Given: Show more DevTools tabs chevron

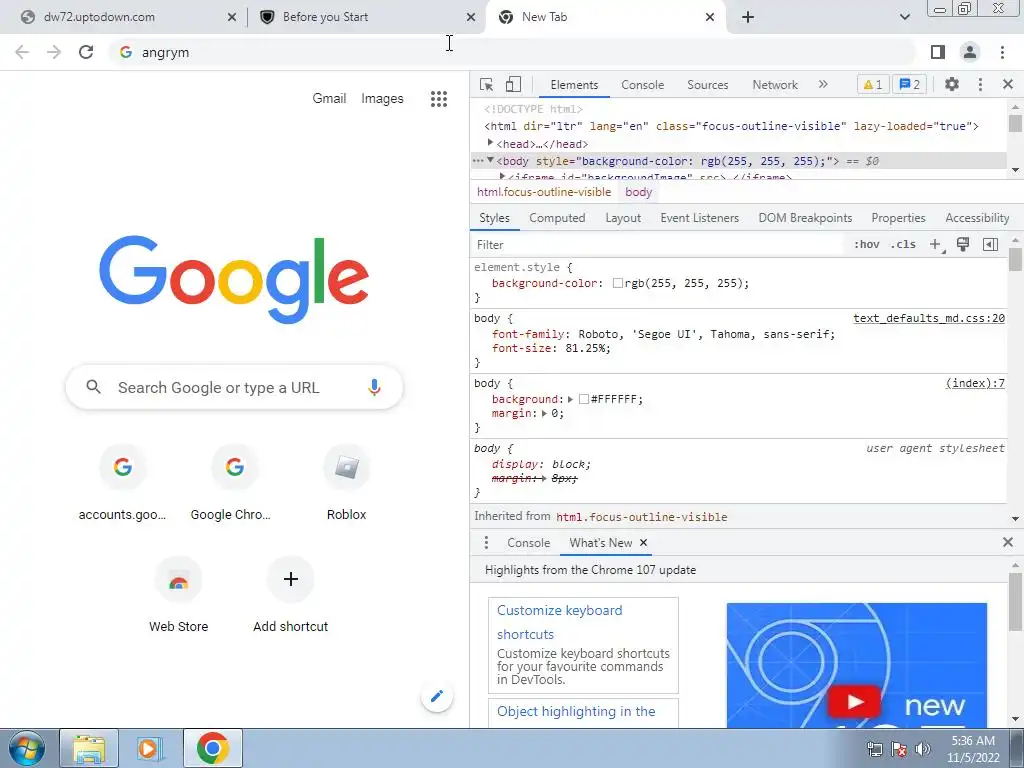Looking at the screenshot, I should [x=823, y=84].
